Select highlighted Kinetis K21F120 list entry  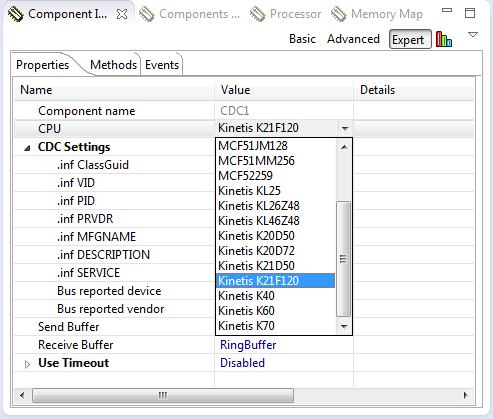pos(276,281)
